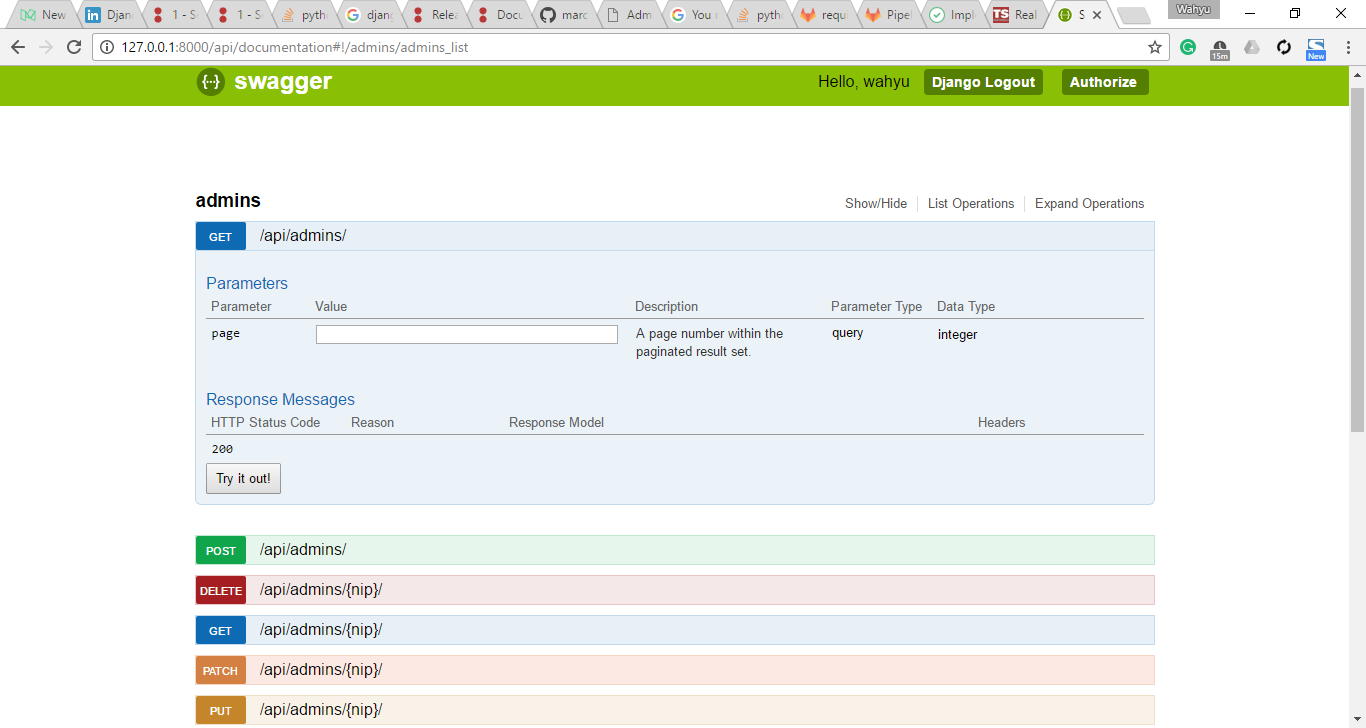
Task: Switch to the GitHub tab
Action: point(564,15)
